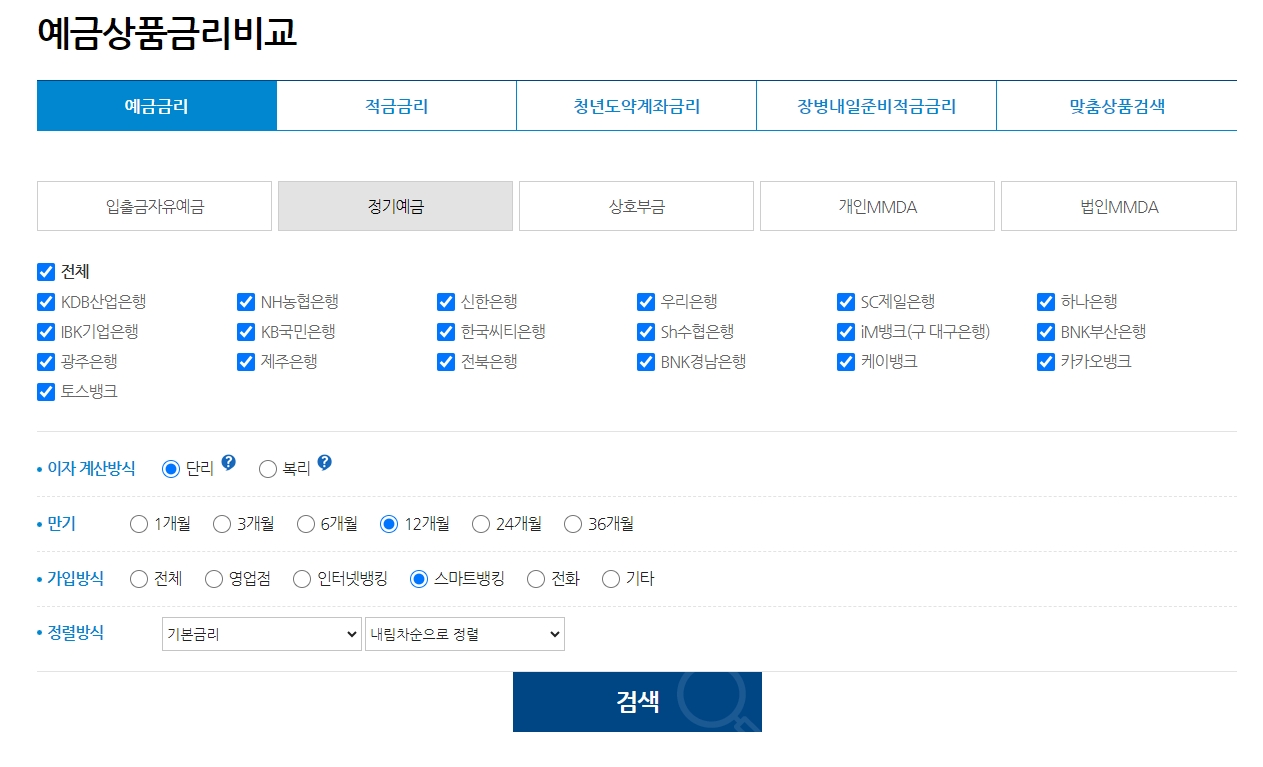Uncheck BNK부산은행 checkbox
The image size is (1263, 767).
pos(1046,332)
